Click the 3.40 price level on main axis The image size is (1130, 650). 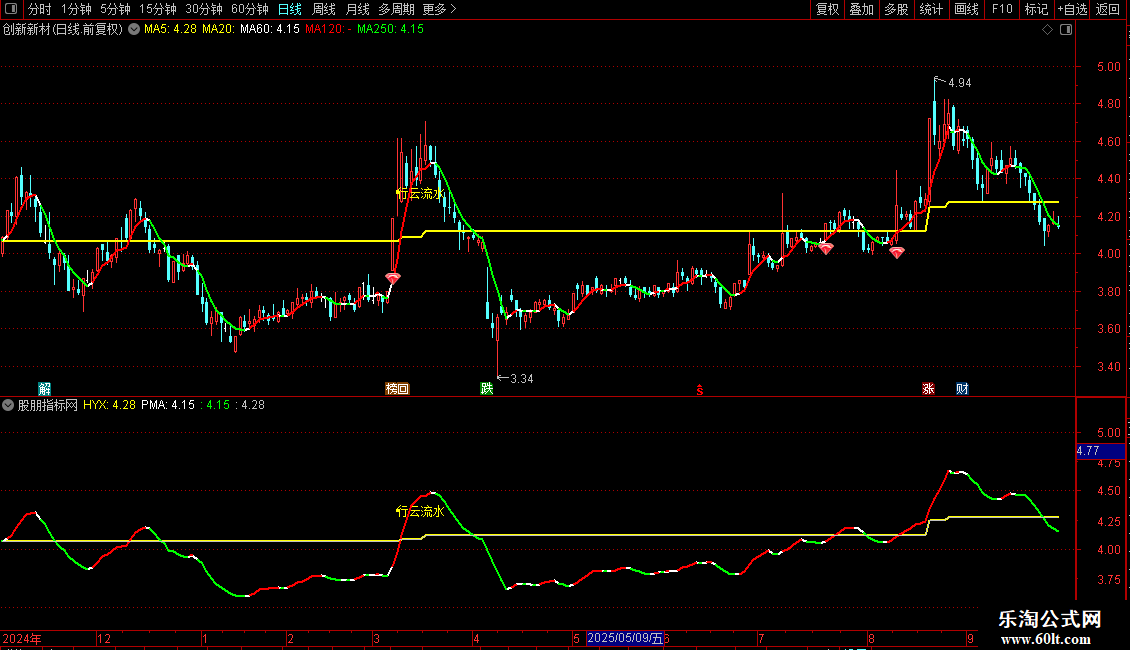click(x=1108, y=366)
